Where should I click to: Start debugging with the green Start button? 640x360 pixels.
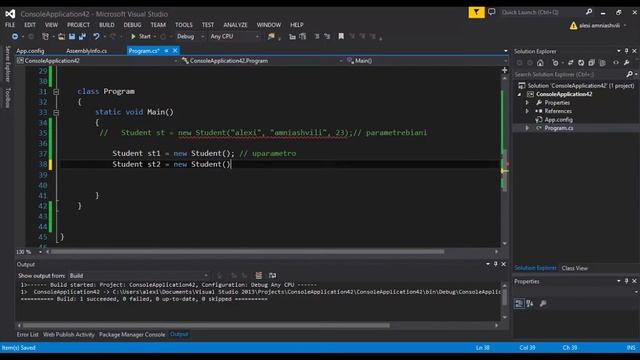click(140, 36)
